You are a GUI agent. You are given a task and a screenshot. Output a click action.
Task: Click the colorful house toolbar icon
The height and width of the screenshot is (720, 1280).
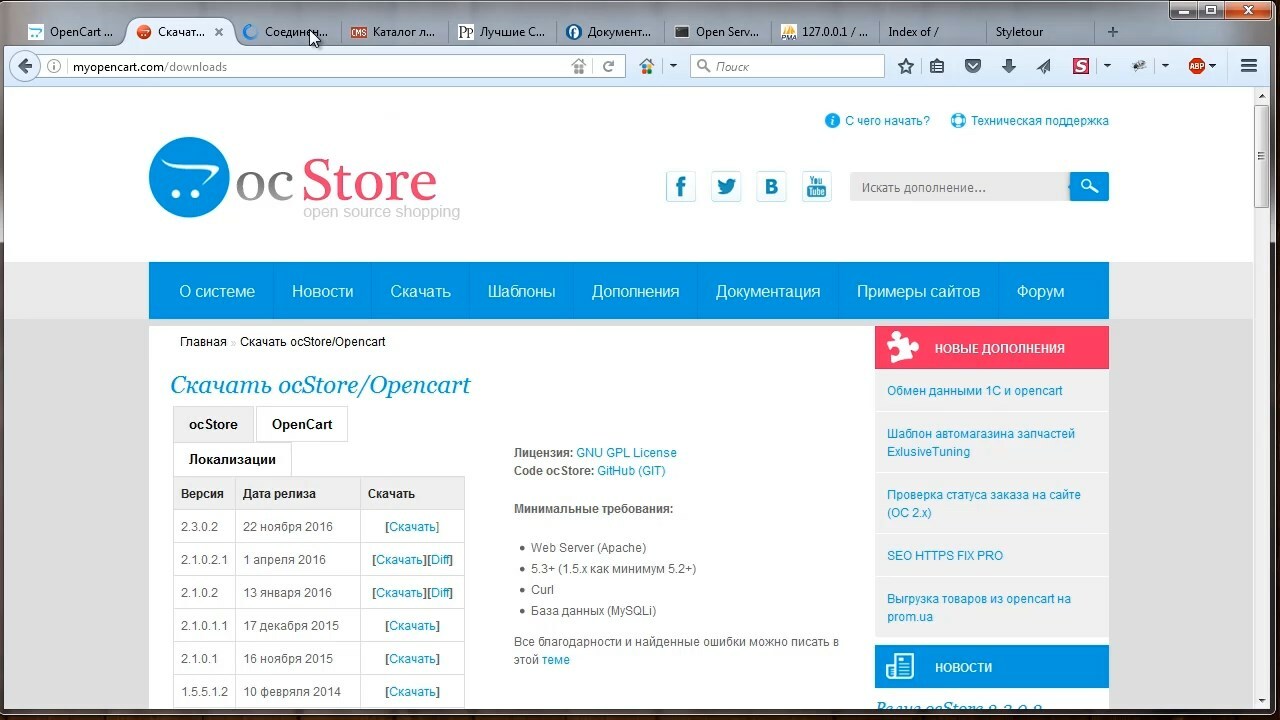tap(646, 67)
